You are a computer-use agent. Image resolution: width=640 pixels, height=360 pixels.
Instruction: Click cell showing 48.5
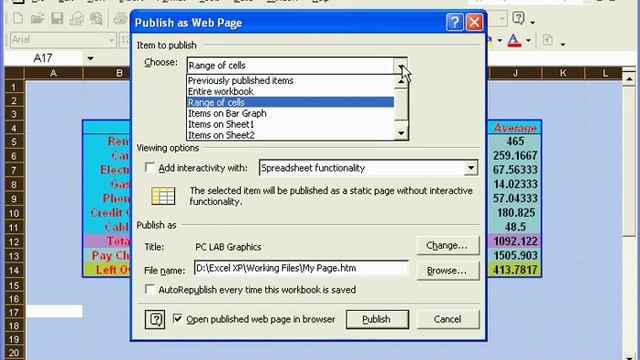tap(515, 227)
